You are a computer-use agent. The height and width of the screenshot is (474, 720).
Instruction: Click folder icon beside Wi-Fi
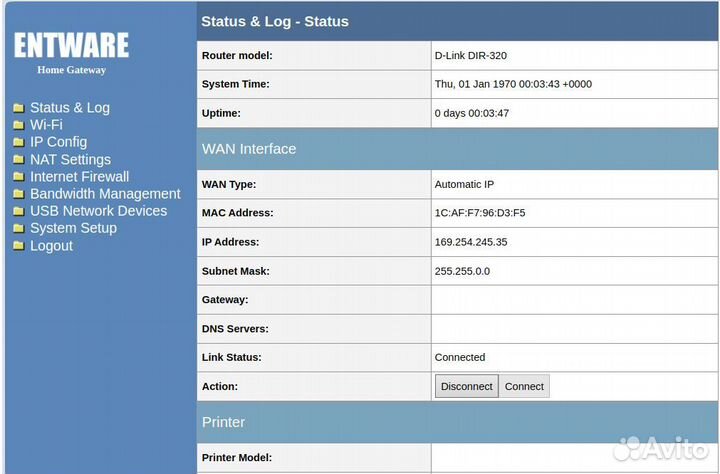tap(18, 125)
